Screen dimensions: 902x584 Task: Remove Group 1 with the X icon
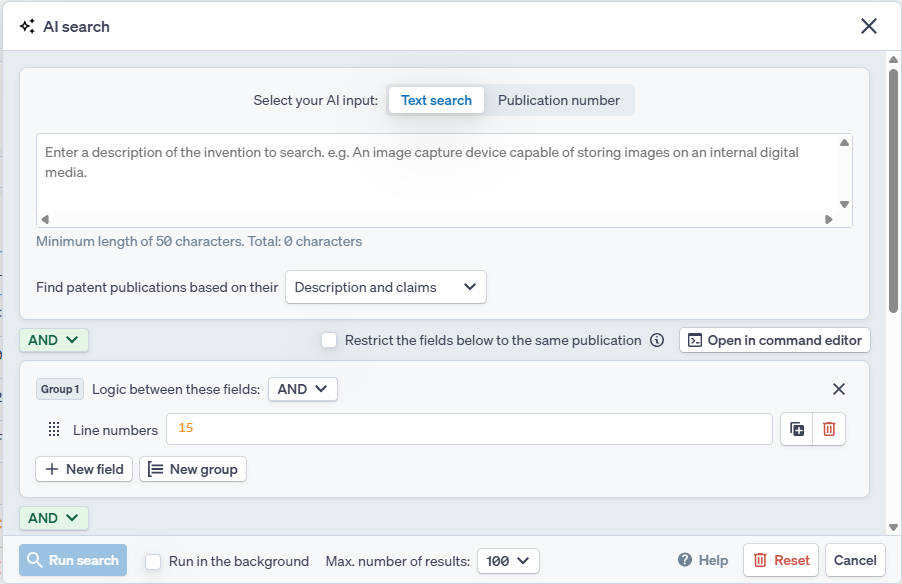click(839, 389)
